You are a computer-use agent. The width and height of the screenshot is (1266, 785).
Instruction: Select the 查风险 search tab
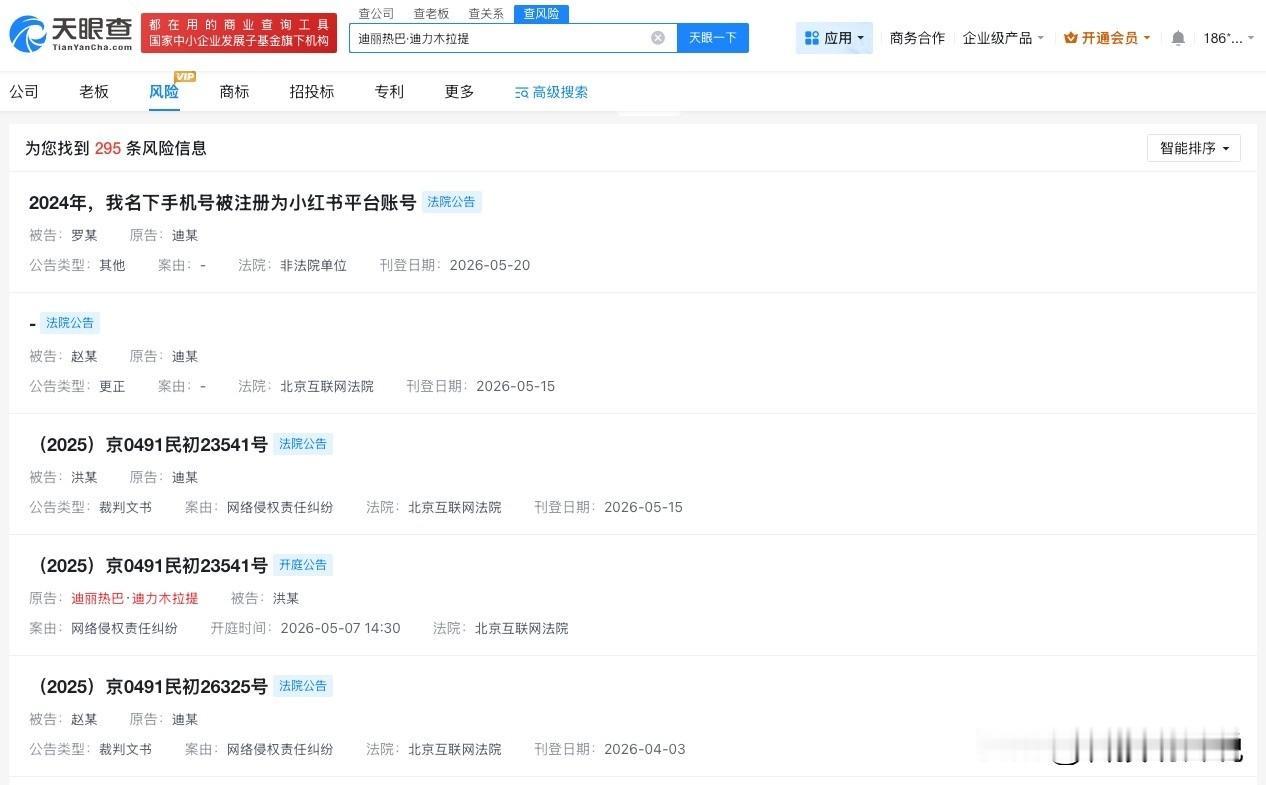coord(542,13)
